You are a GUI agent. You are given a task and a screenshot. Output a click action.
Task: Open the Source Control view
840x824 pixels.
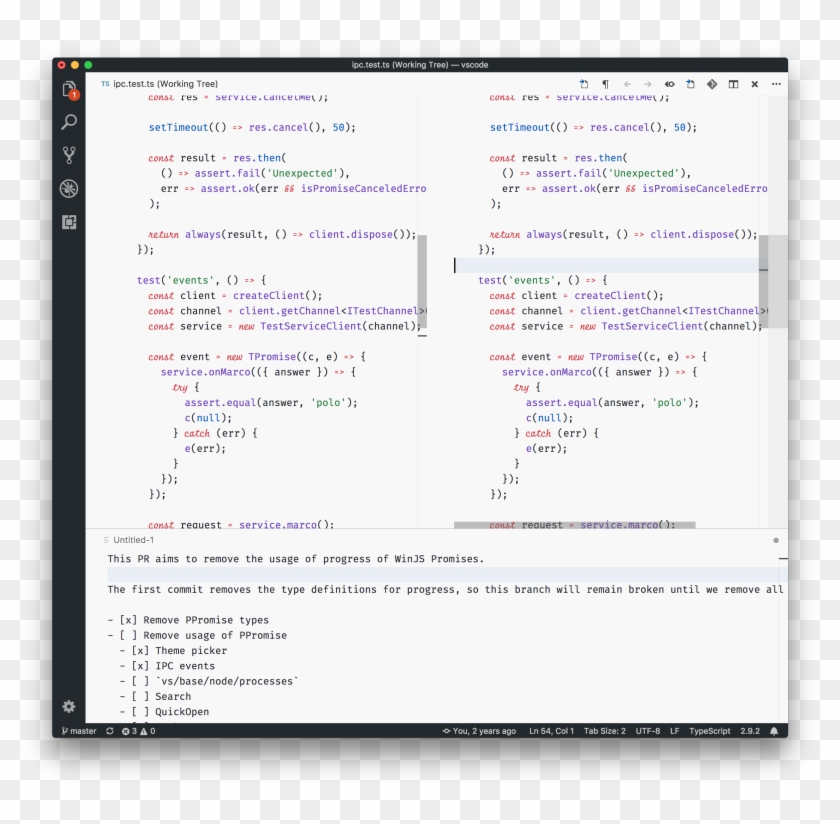[69, 155]
